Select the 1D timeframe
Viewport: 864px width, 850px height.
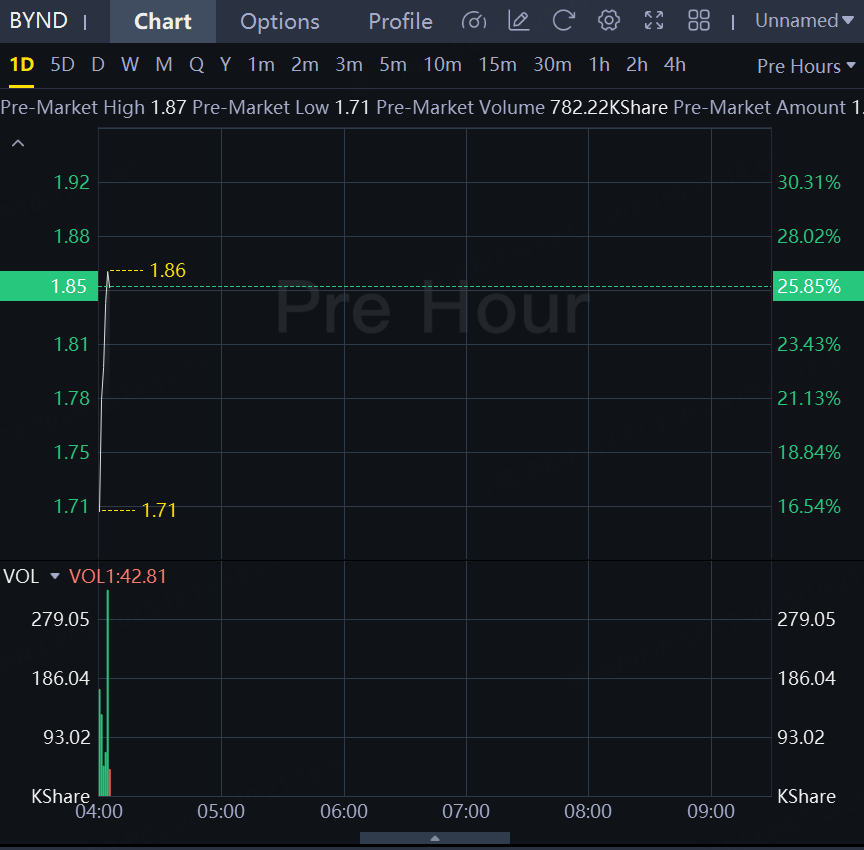click(21, 65)
